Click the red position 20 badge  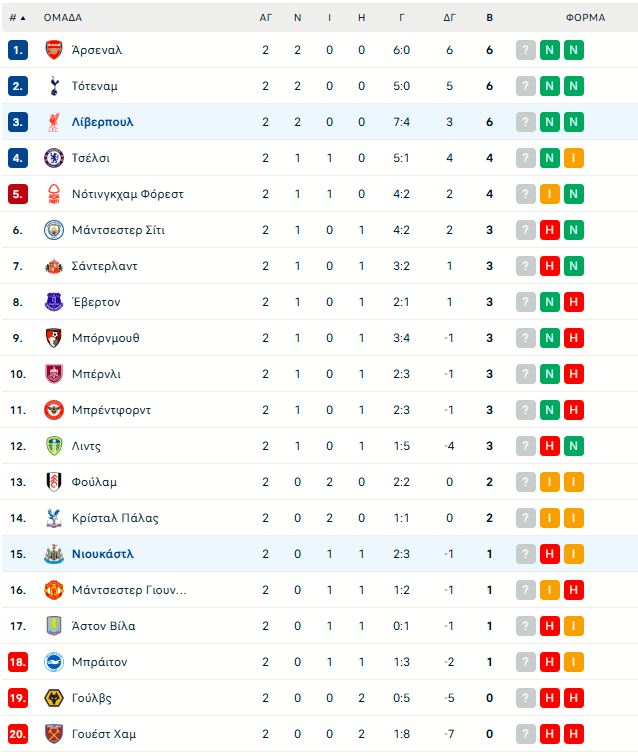point(18,734)
